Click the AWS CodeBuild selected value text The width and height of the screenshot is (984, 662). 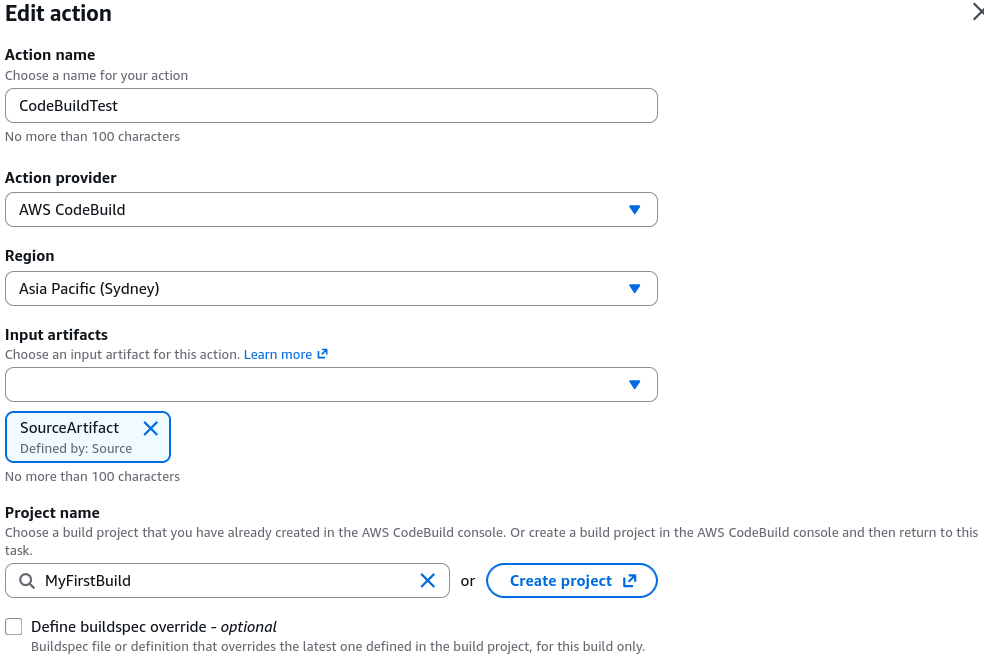[x=72, y=210]
